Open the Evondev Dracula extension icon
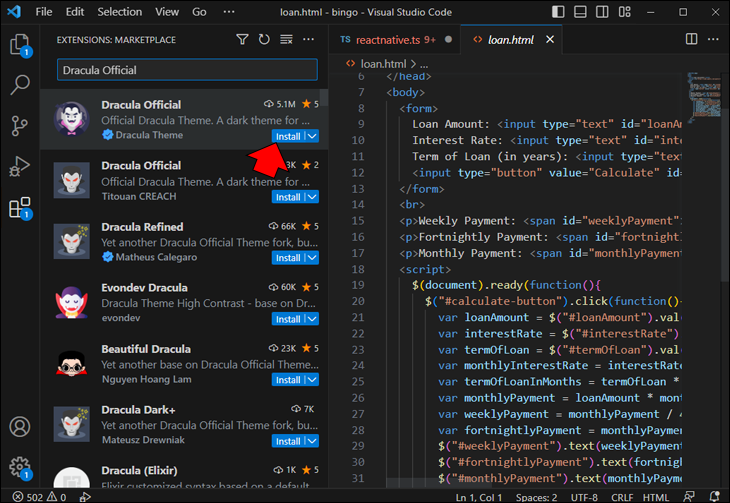This screenshot has width=730, height=503. 71,302
